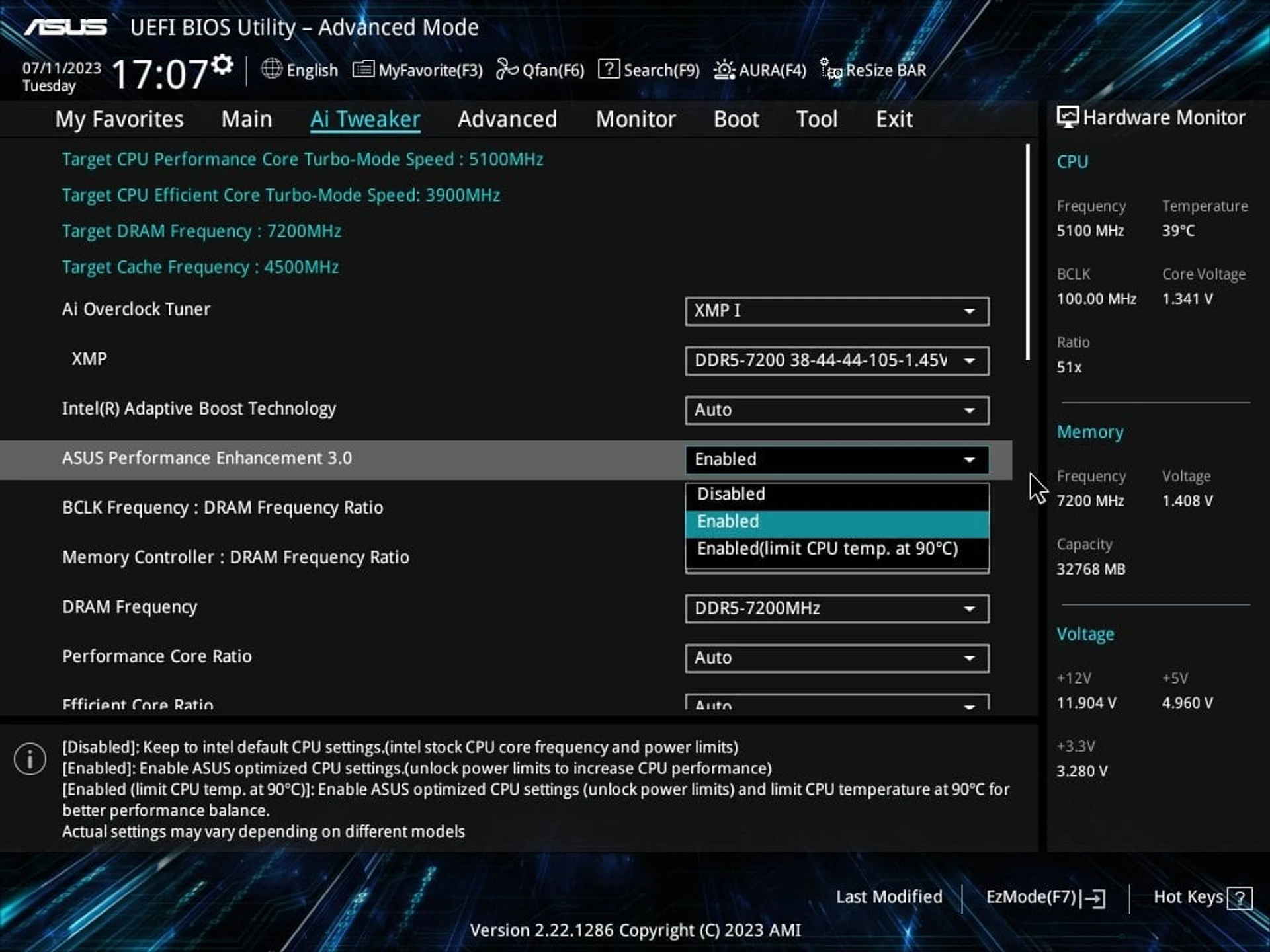Open Efficient Core Ratio dropdown
Viewport: 1270px width, 952px height.
837,702
